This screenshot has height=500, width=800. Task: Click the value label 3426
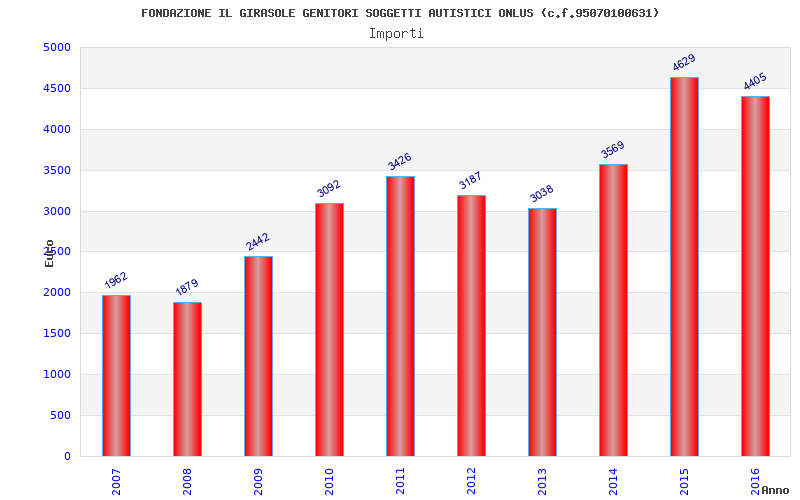399,161
